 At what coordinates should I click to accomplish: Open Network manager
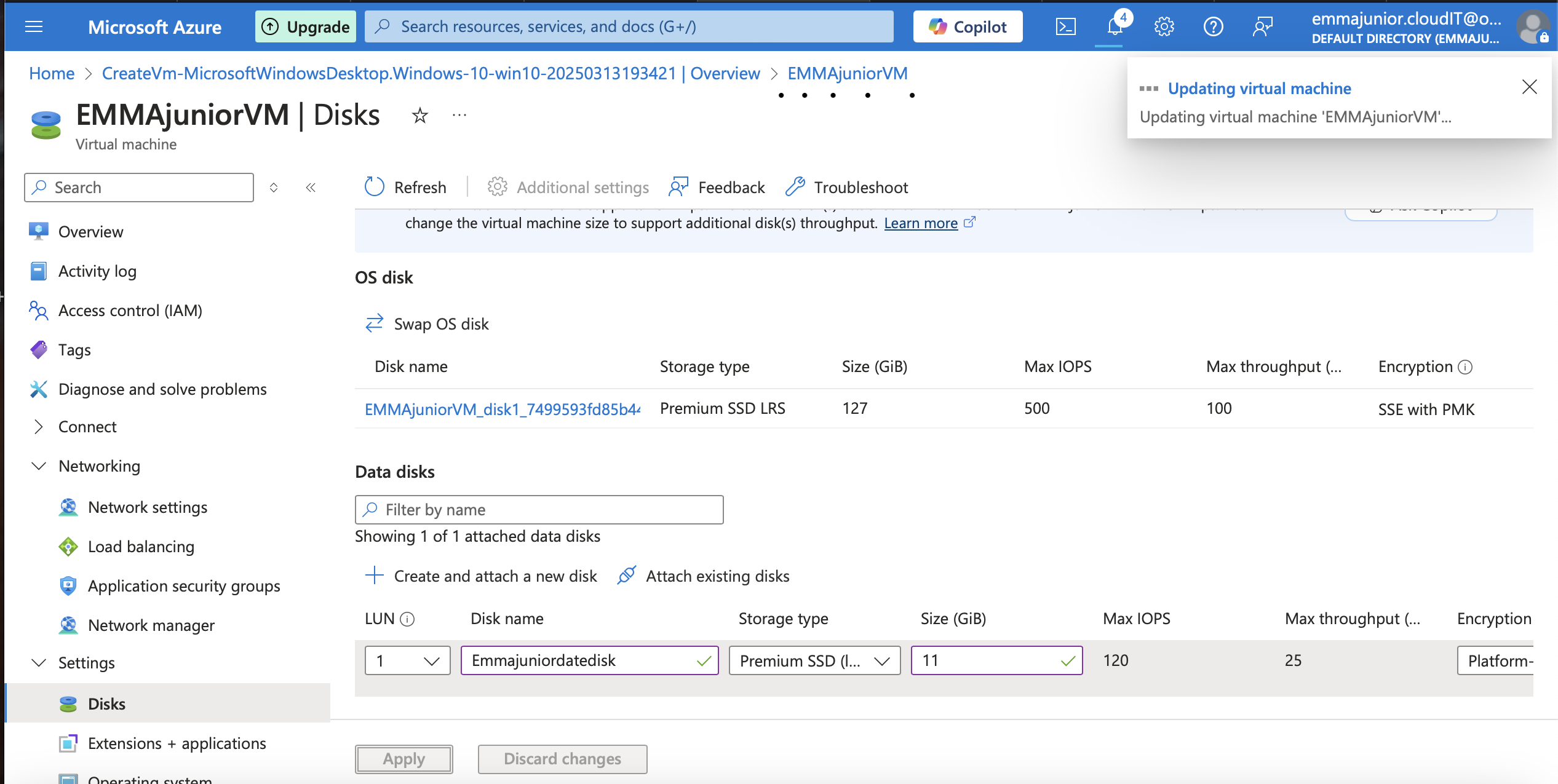[x=151, y=625]
